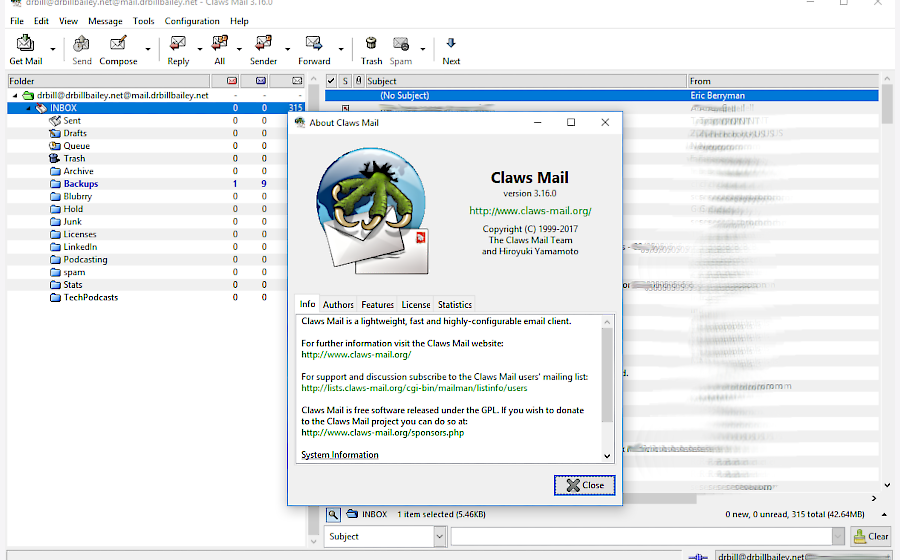Click the Send toolbar icon

click(x=82, y=50)
